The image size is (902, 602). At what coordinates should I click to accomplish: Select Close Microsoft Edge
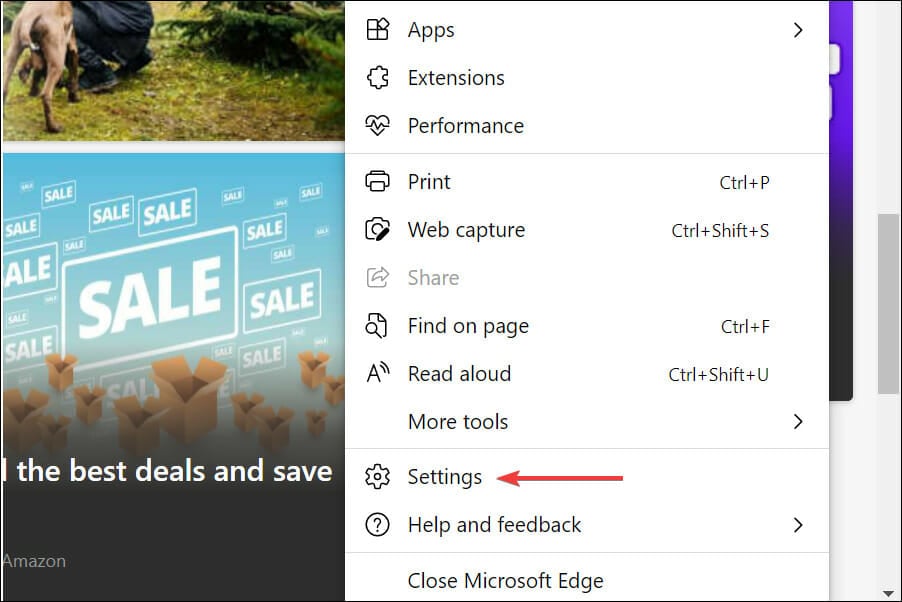pos(587,580)
